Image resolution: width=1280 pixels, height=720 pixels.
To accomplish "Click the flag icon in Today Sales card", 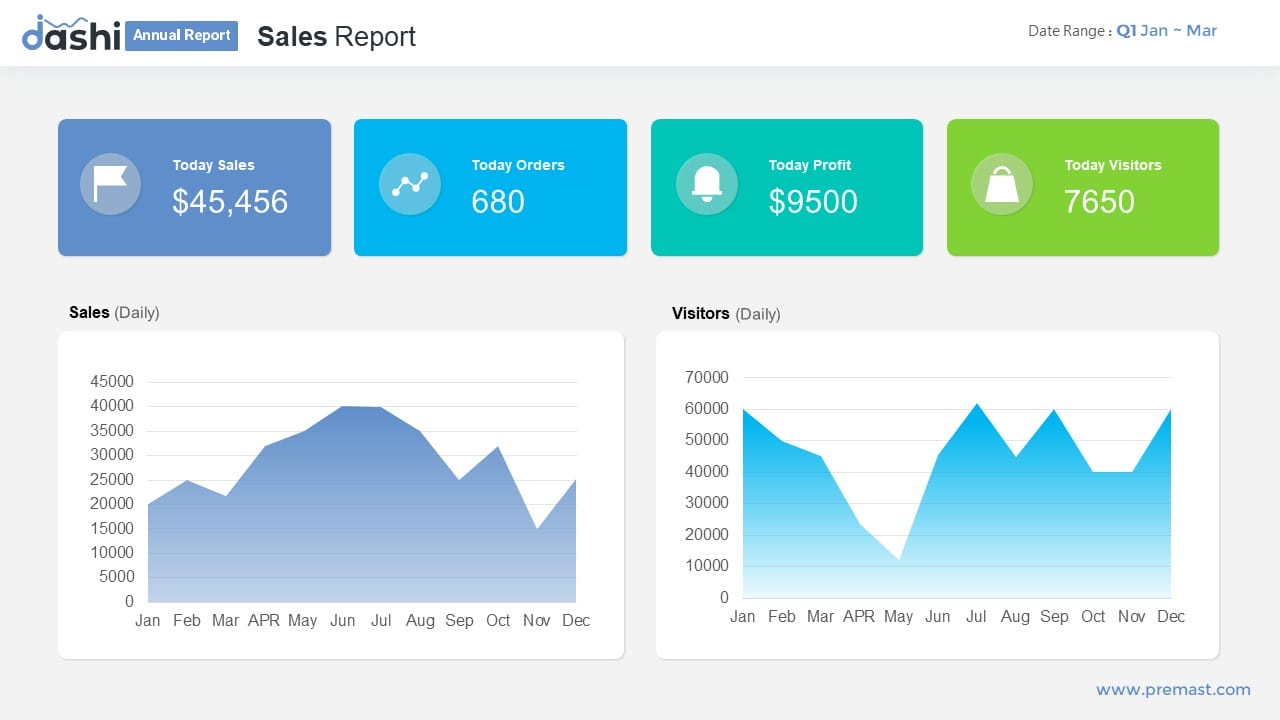I will click(x=110, y=184).
